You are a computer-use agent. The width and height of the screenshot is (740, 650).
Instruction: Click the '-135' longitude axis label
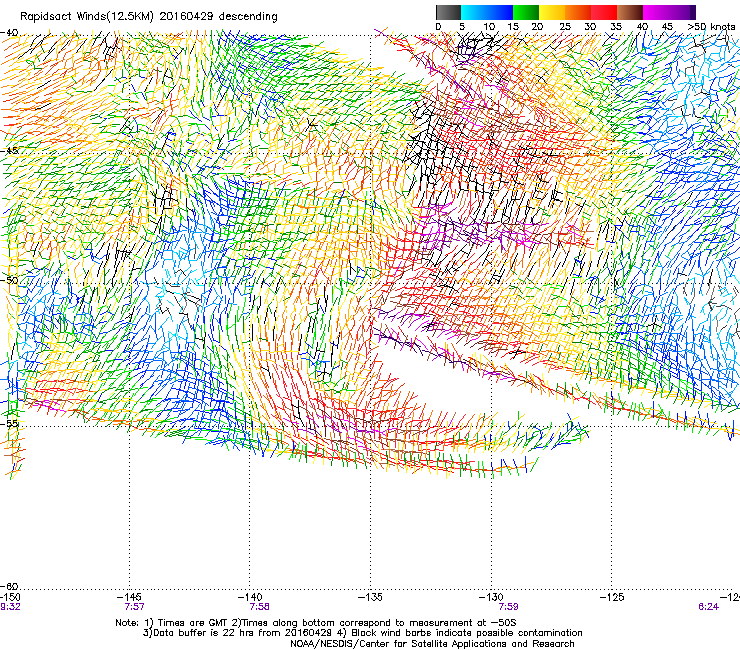tap(370, 597)
